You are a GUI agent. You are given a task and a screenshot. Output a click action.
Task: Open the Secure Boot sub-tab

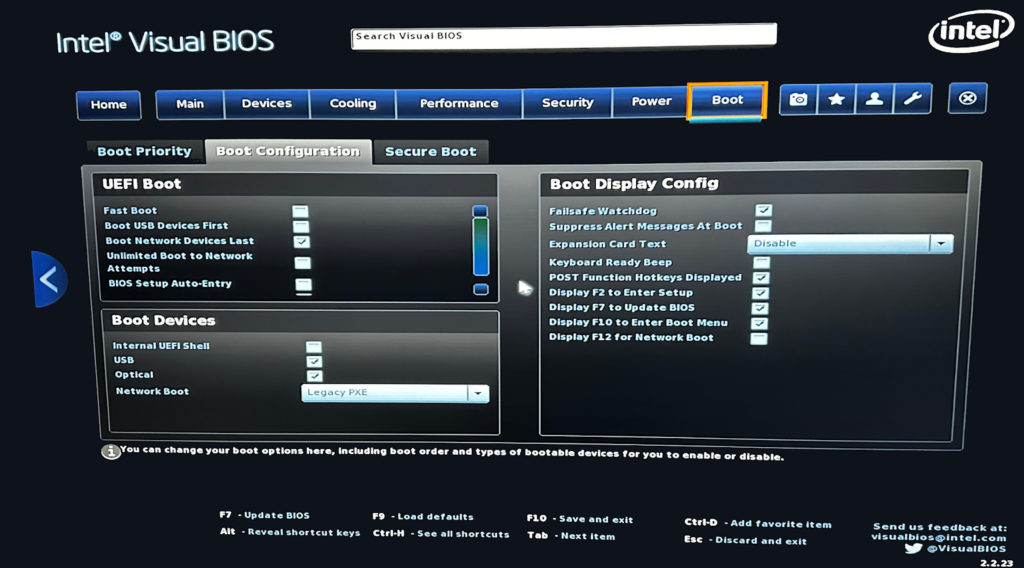430,151
